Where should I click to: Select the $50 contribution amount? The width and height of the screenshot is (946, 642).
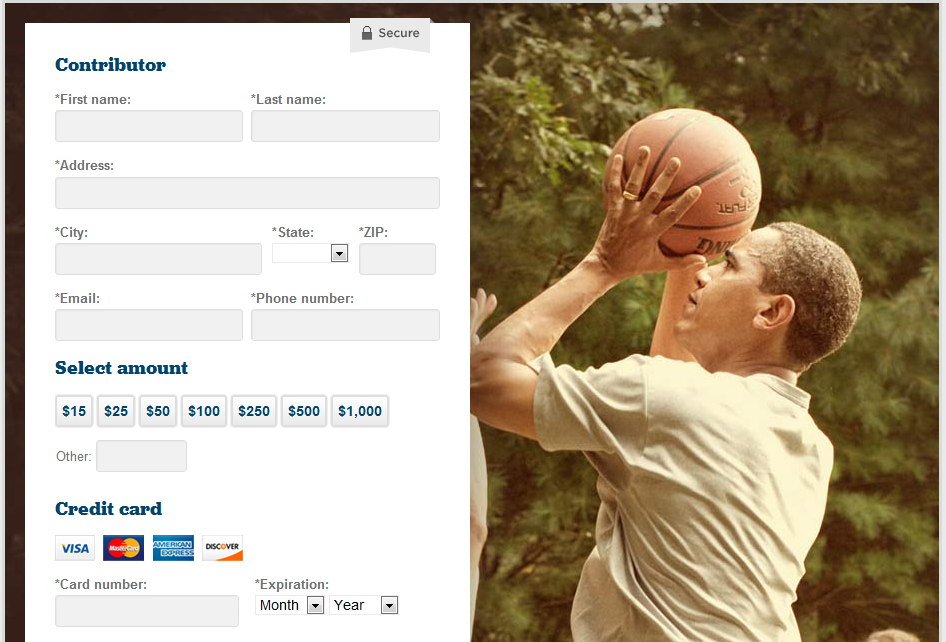158,411
